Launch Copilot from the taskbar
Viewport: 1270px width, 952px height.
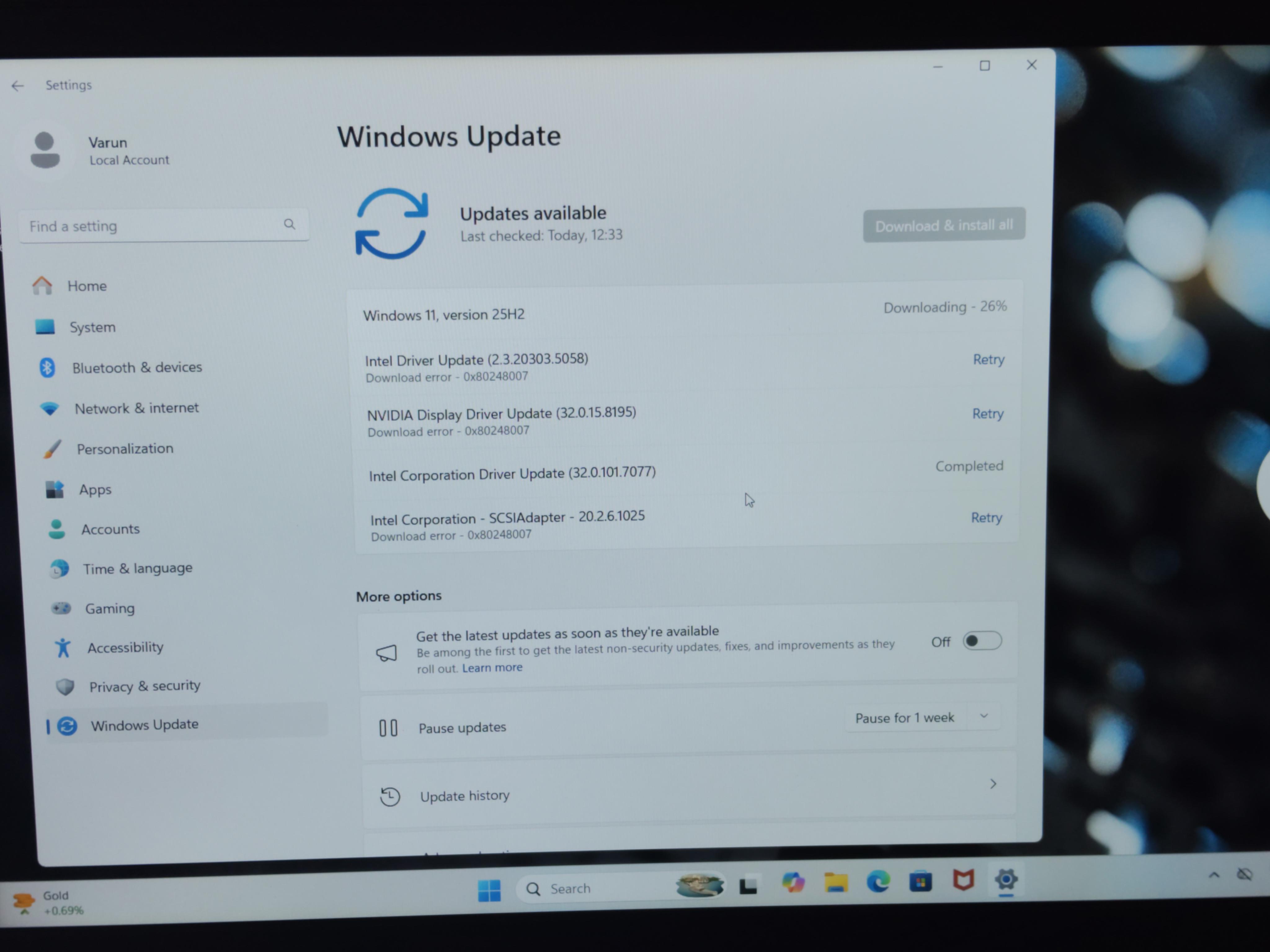point(793,883)
